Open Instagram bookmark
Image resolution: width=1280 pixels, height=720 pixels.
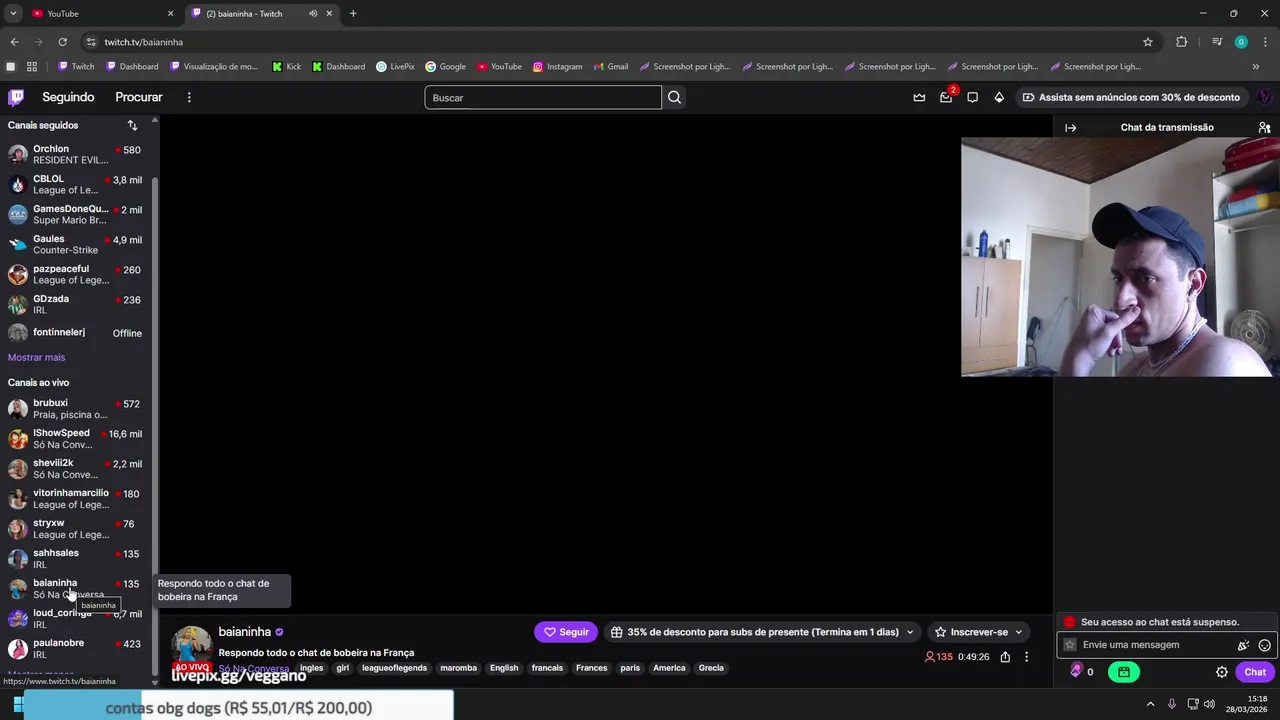pos(557,67)
